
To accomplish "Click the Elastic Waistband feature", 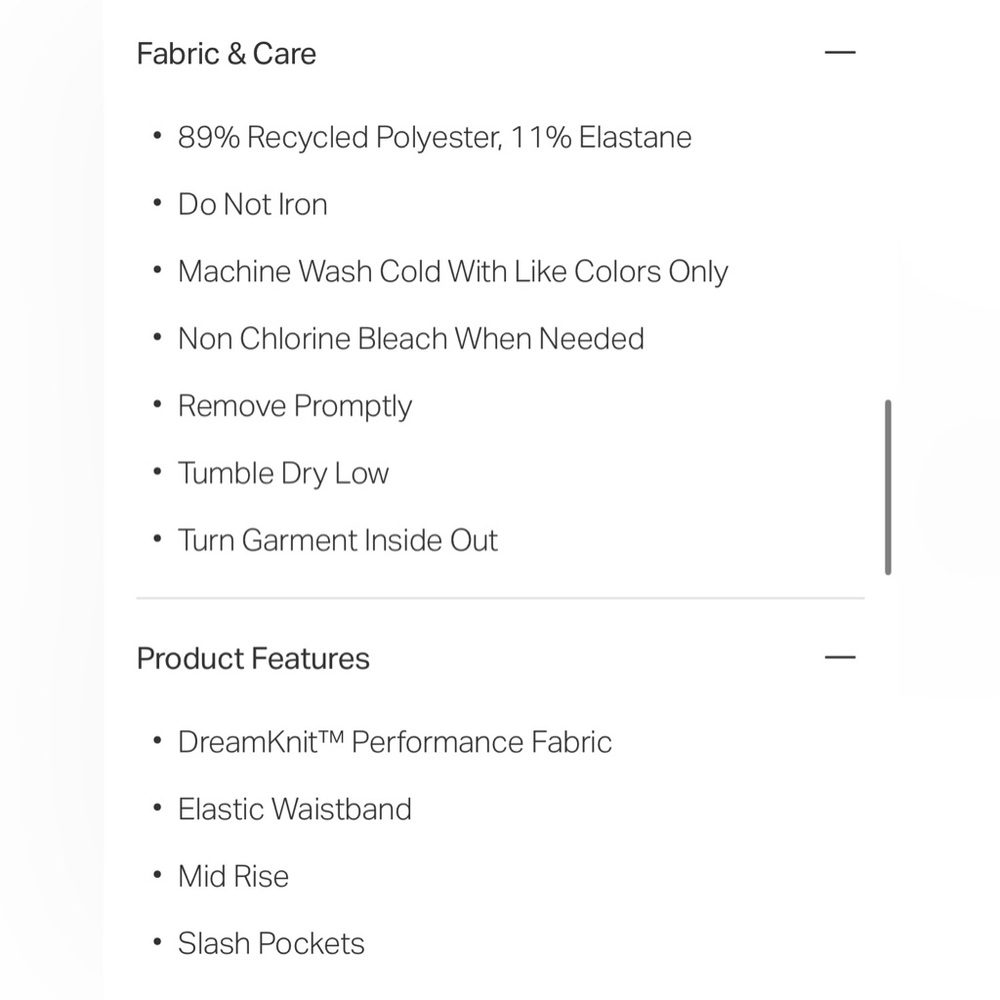I will pyautogui.click(x=295, y=809).
